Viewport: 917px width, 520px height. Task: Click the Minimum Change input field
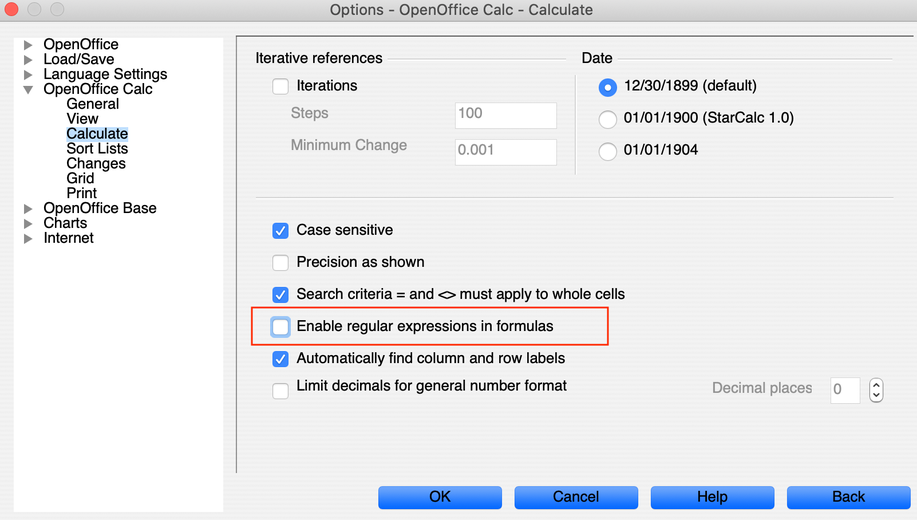click(506, 152)
